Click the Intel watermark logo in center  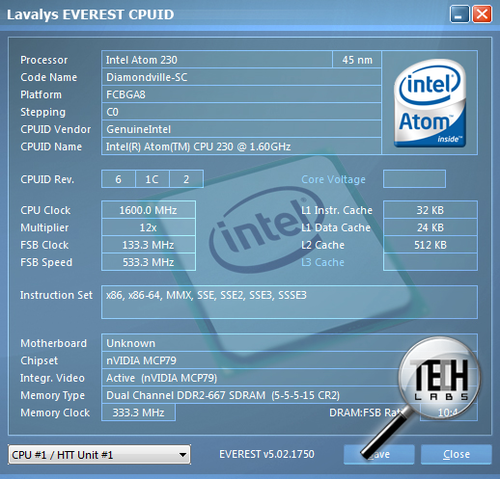tap(265, 230)
